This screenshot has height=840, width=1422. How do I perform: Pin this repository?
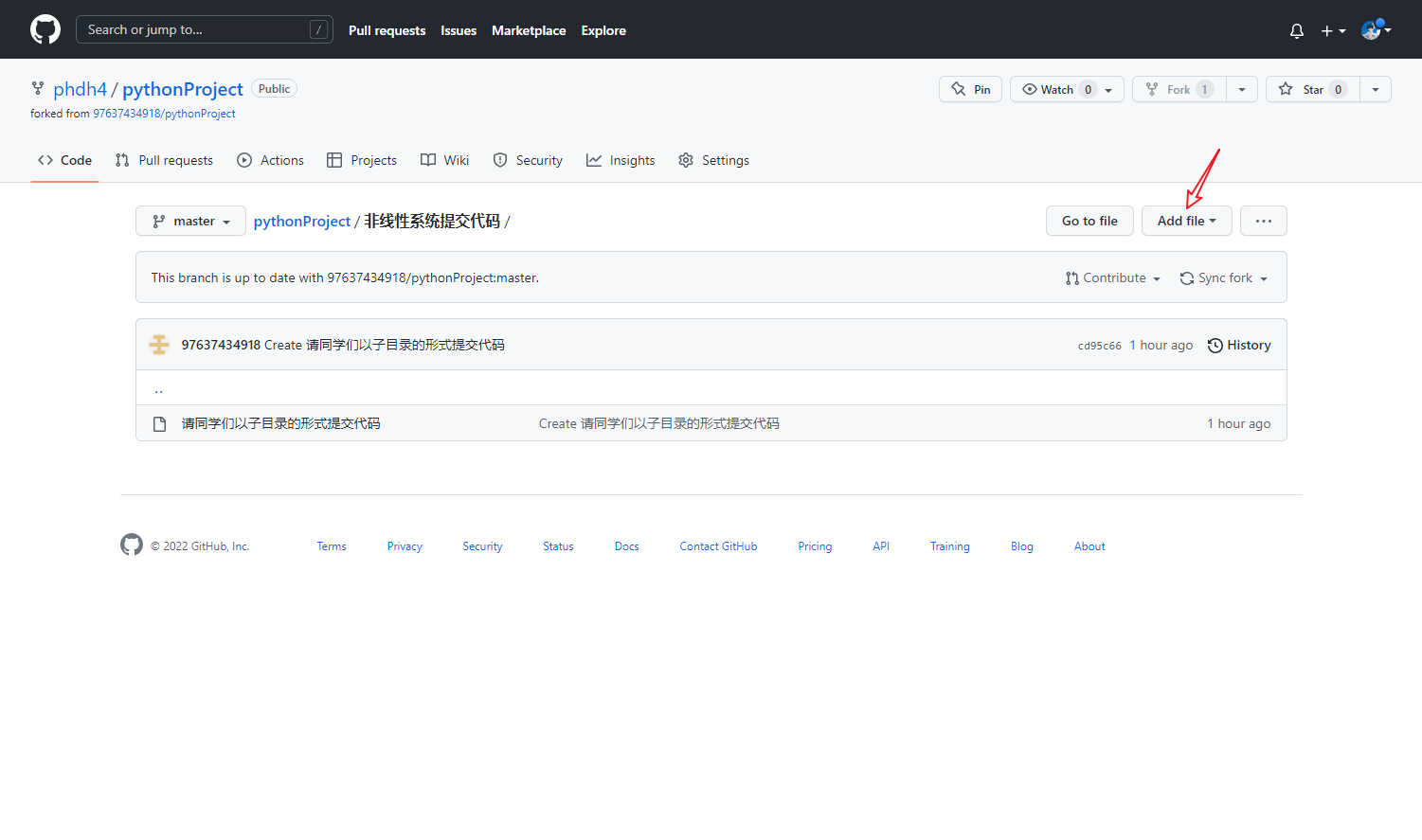pos(970,89)
